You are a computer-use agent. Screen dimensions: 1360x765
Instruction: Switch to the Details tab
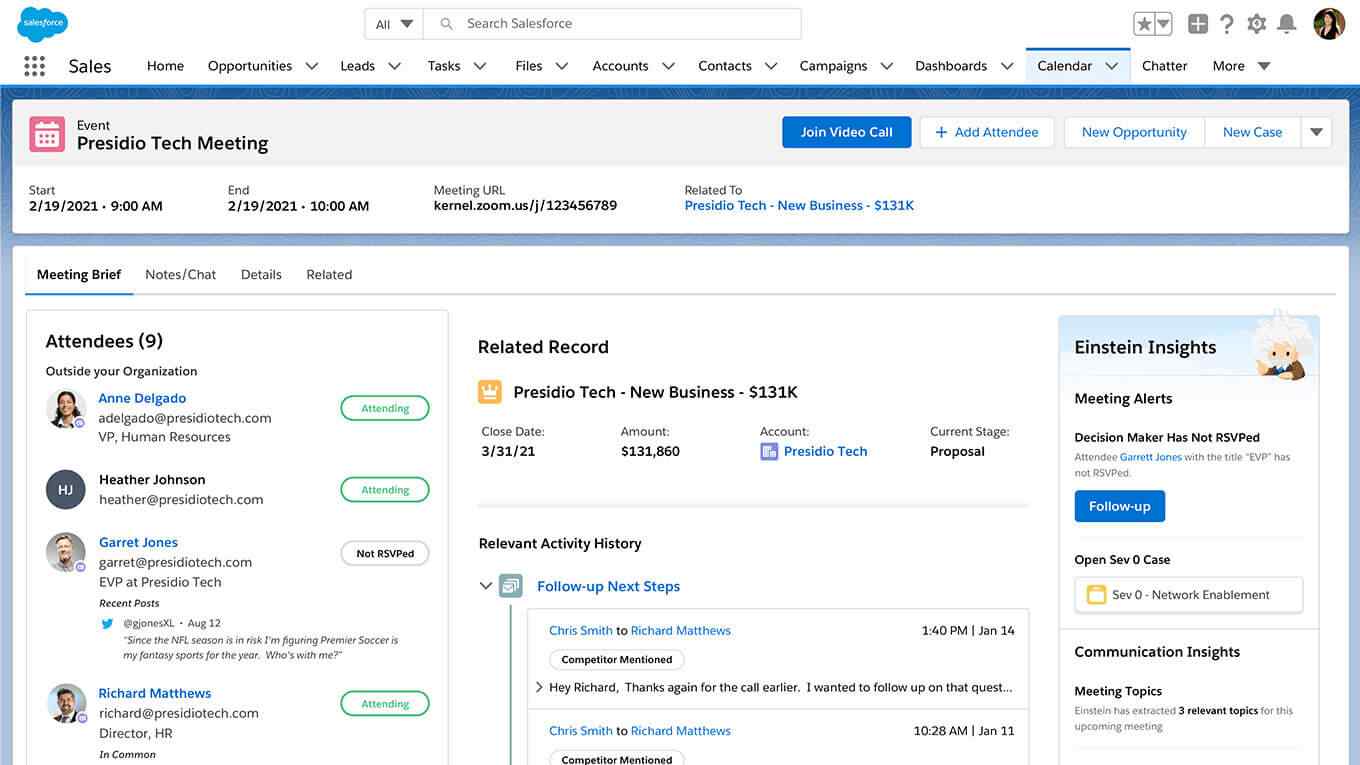coord(261,274)
